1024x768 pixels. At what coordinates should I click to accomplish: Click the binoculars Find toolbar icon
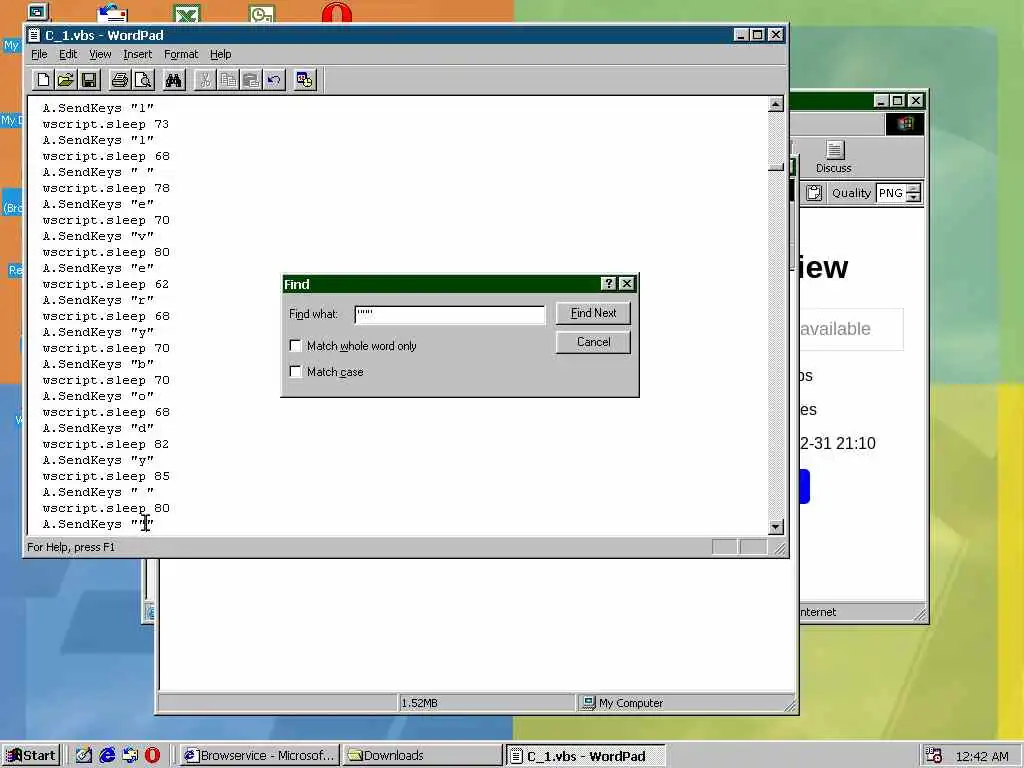tap(174, 80)
